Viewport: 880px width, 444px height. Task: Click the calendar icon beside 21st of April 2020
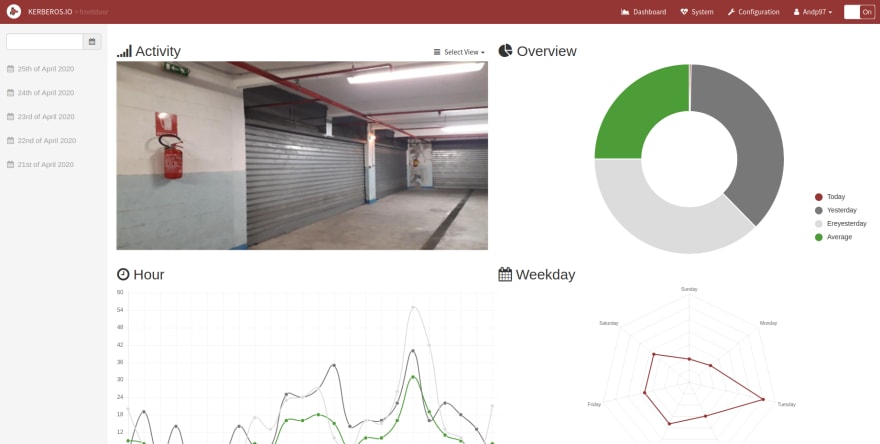point(10,164)
